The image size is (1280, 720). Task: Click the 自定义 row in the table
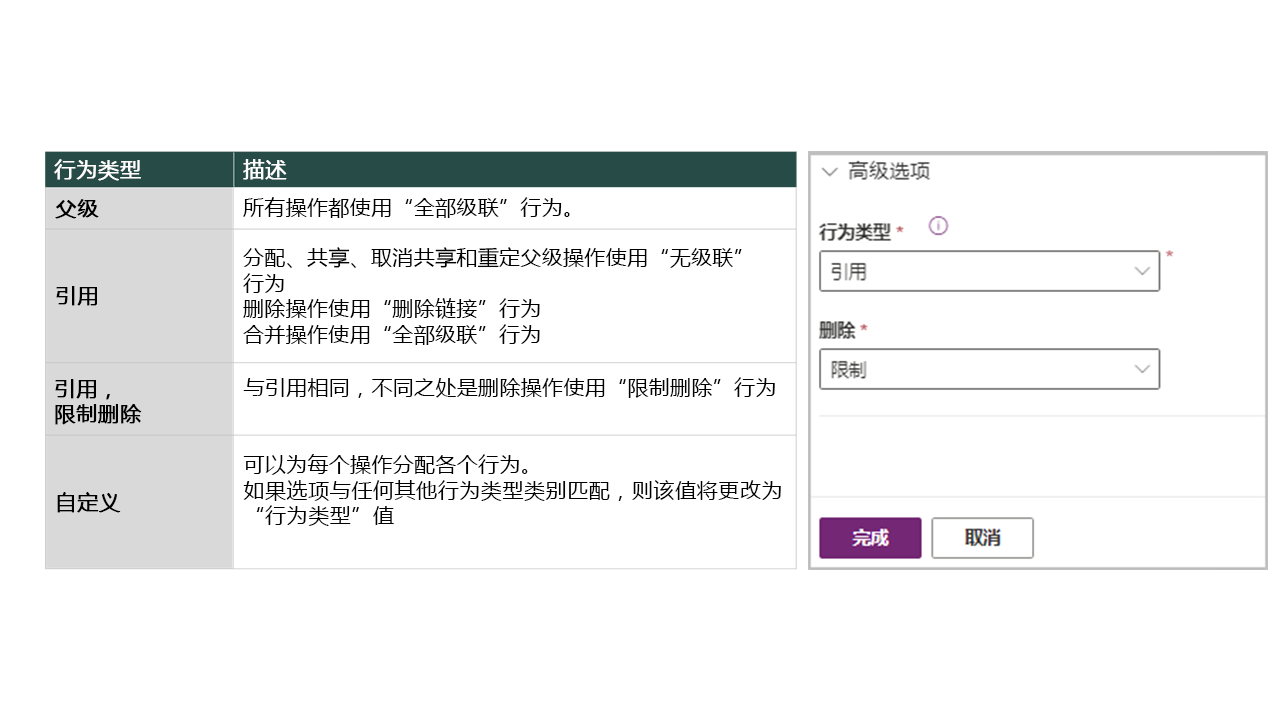tap(86, 503)
